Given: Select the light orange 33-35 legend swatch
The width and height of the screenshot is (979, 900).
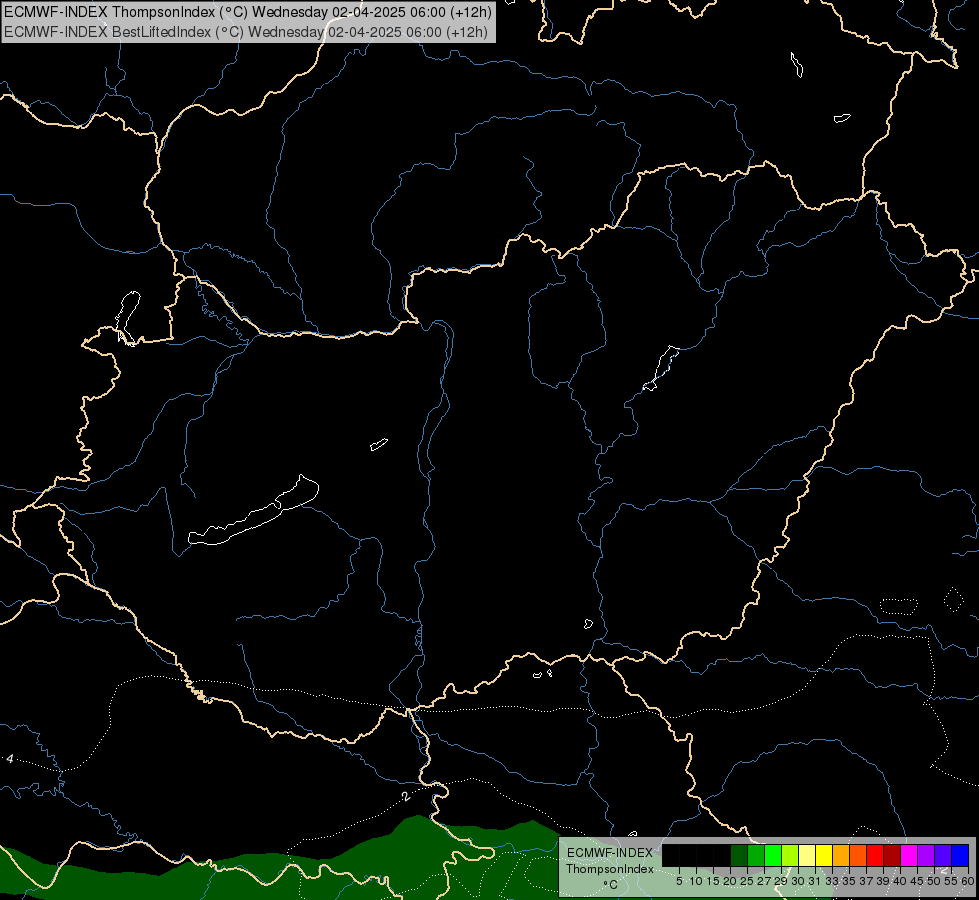Looking at the screenshot, I should (x=841, y=855).
